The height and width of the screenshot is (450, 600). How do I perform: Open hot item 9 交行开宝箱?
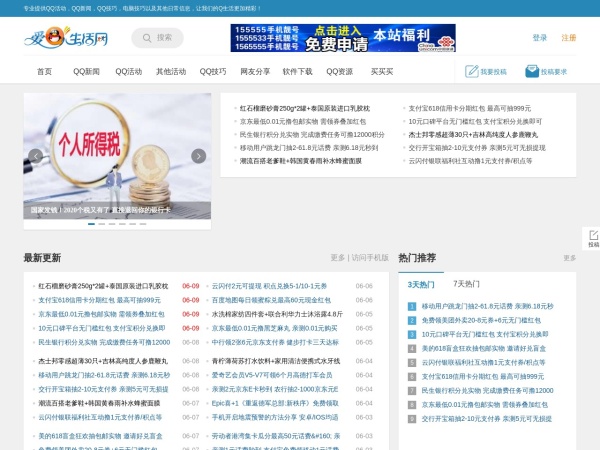tap(487, 419)
